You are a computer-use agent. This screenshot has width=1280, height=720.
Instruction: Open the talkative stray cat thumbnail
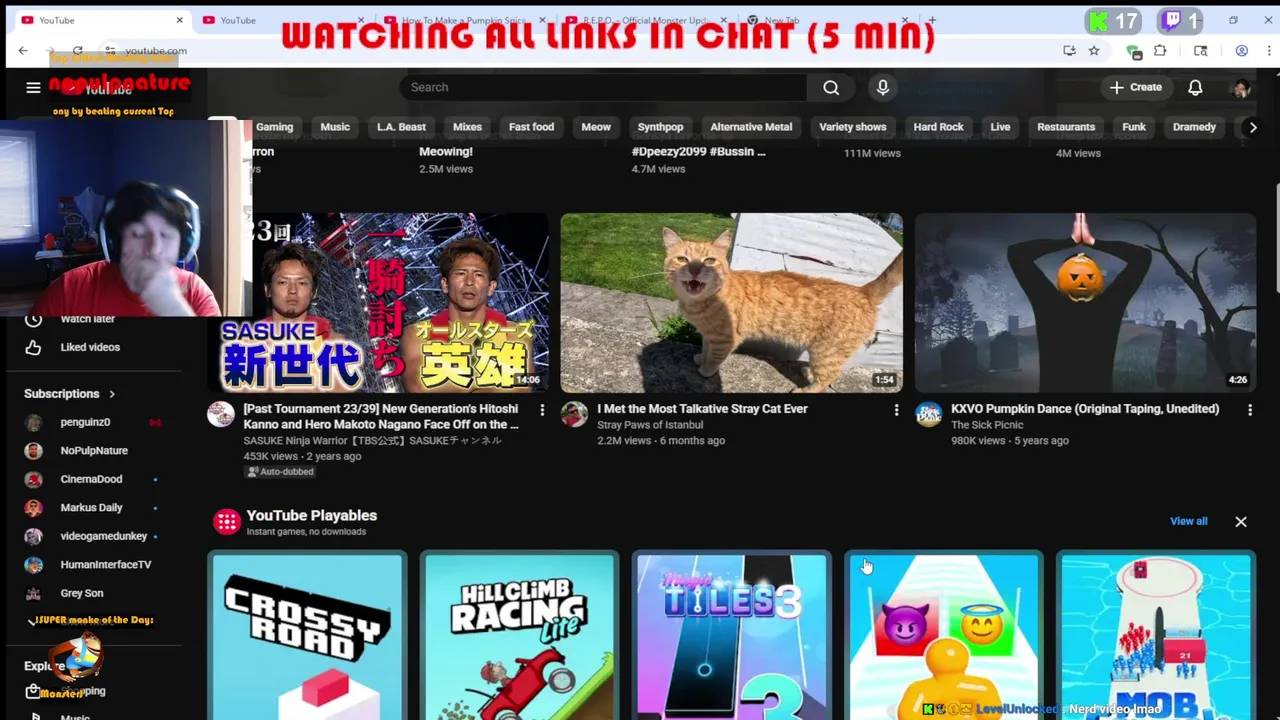pos(731,302)
